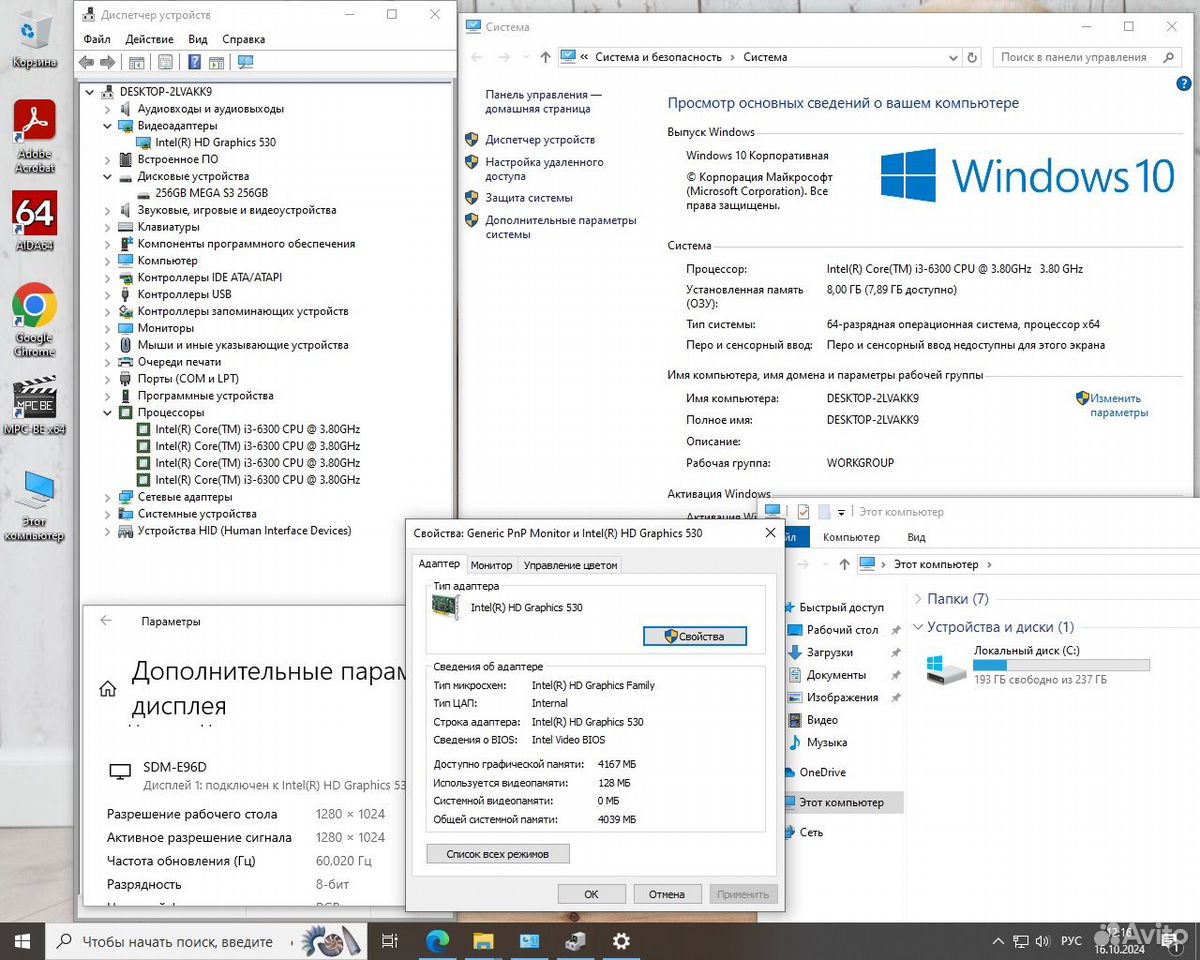This screenshot has width=1200, height=960.
Task: Click Отмена in the adapter properties dialog
Action: tap(667, 894)
